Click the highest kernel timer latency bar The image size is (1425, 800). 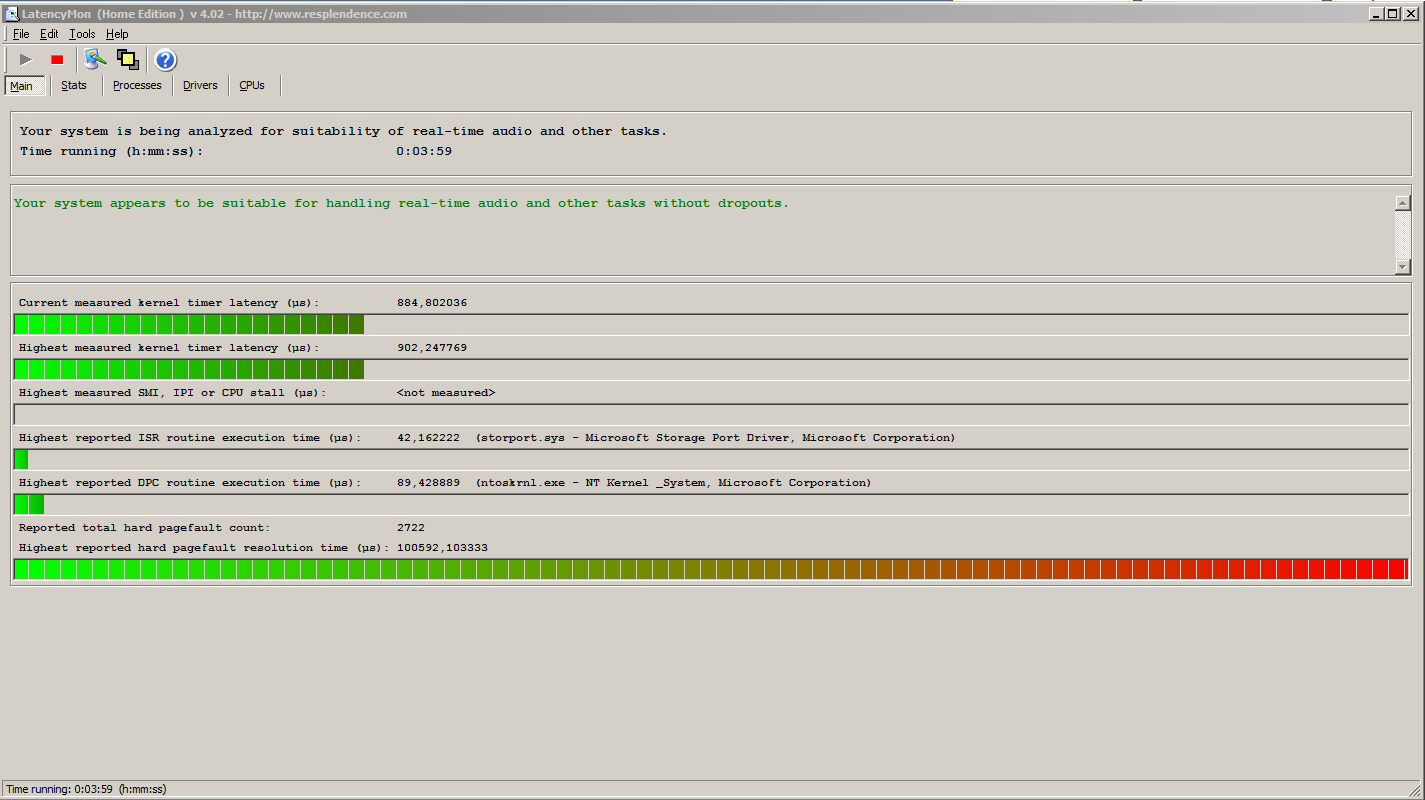(711, 369)
